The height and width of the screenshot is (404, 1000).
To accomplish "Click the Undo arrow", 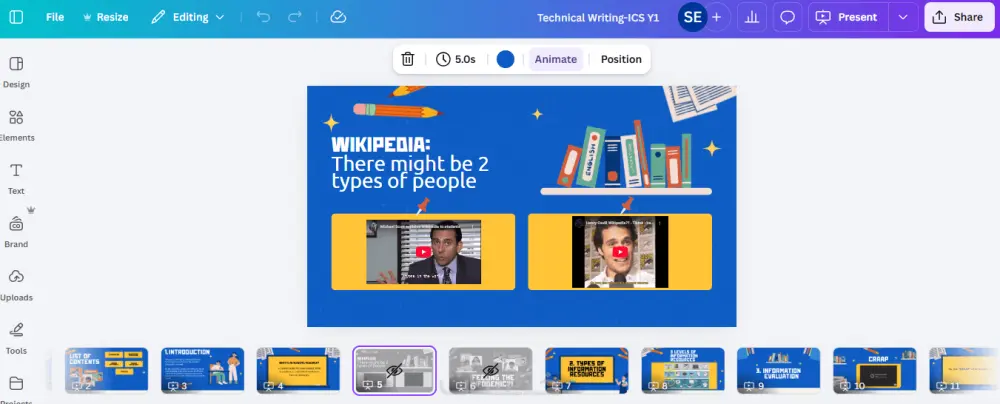I will coord(263,17).
